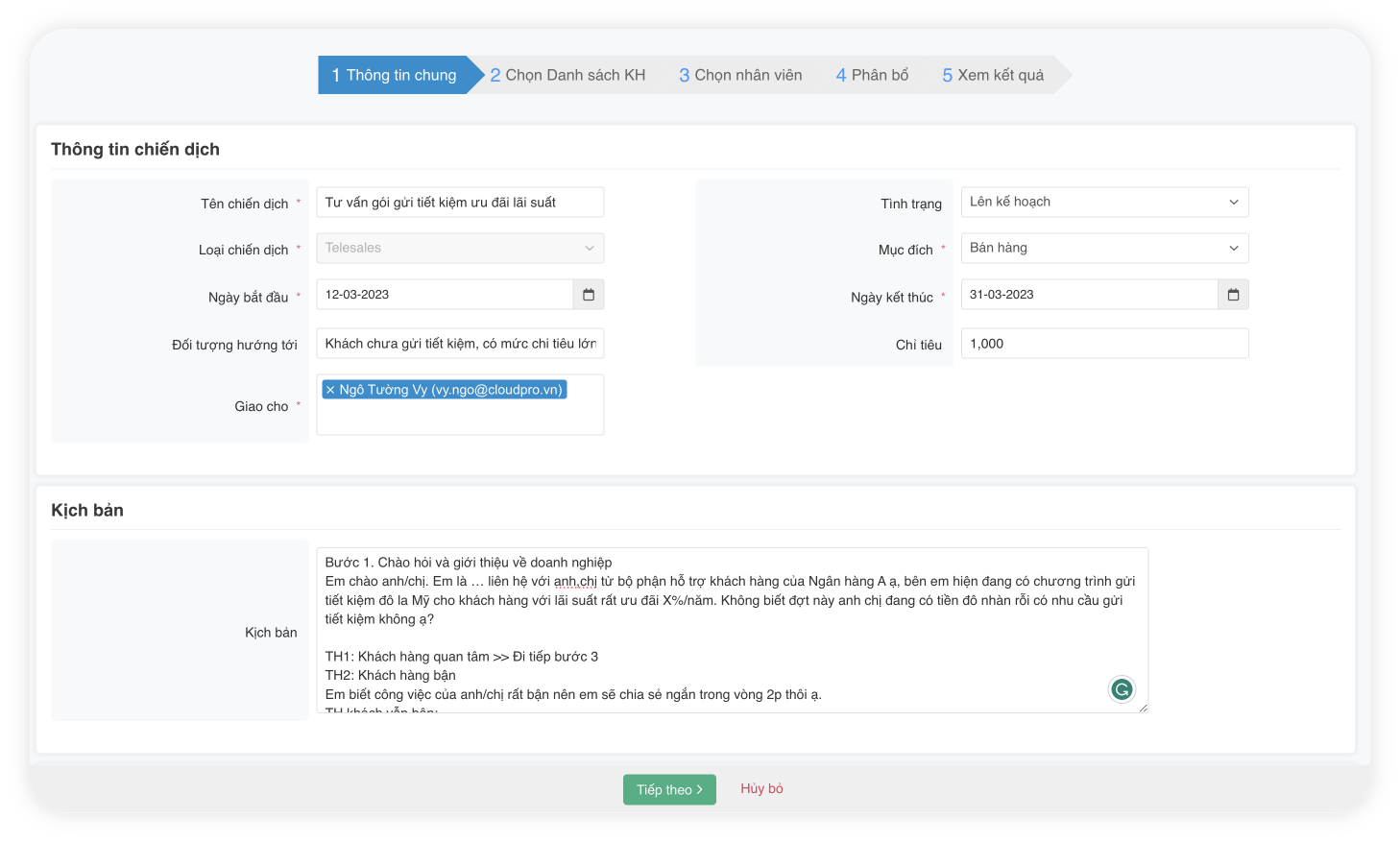Click the script line 'Bước 1. Chào hỏi'
Image resolution: width=1400 pixels, height=842 pixels.
(x=468, y=563)
